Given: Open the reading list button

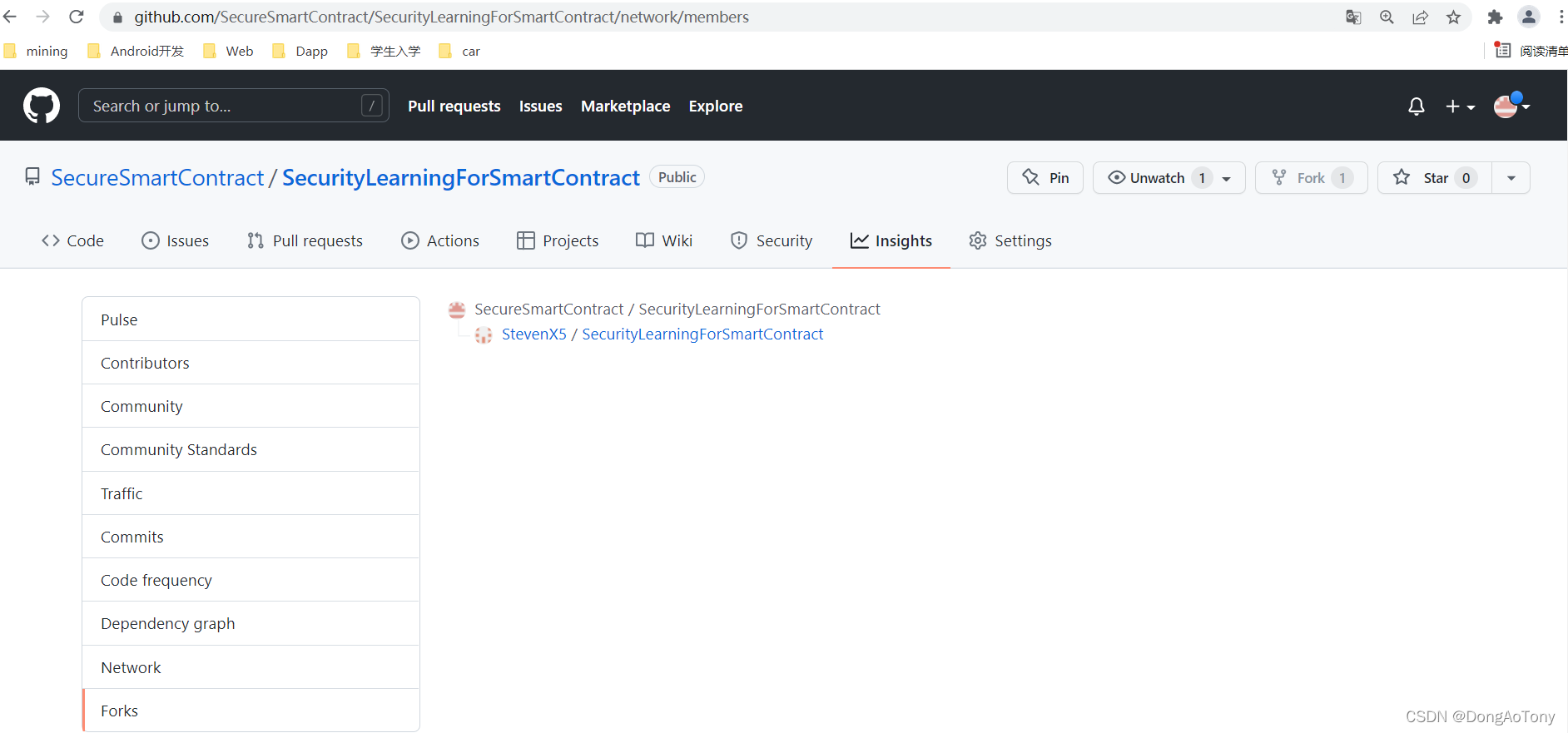Looking at the screenshot, I should click(x=1530, y=51).
